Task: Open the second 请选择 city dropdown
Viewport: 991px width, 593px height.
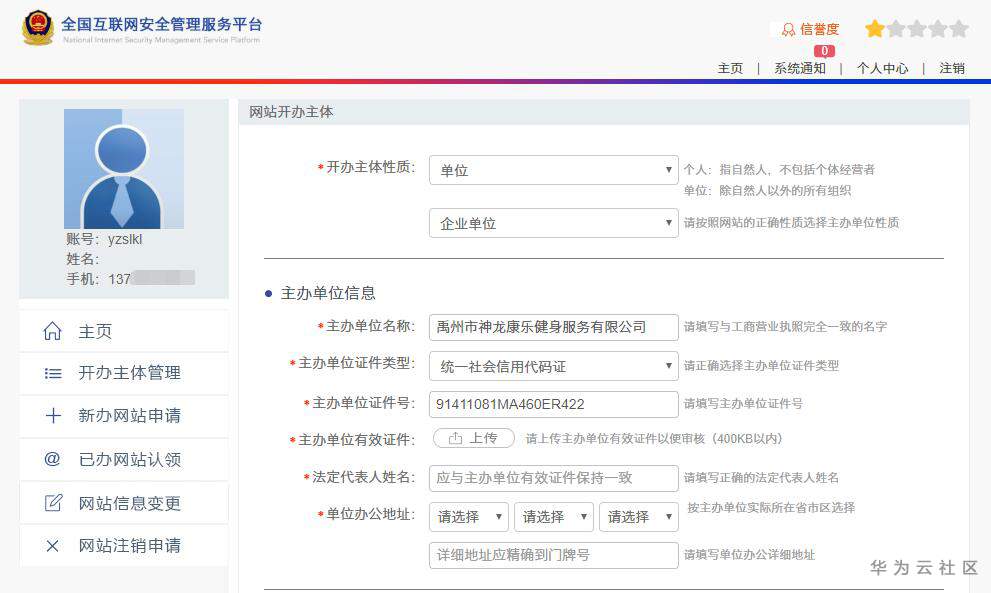Action: coord(554,517)
